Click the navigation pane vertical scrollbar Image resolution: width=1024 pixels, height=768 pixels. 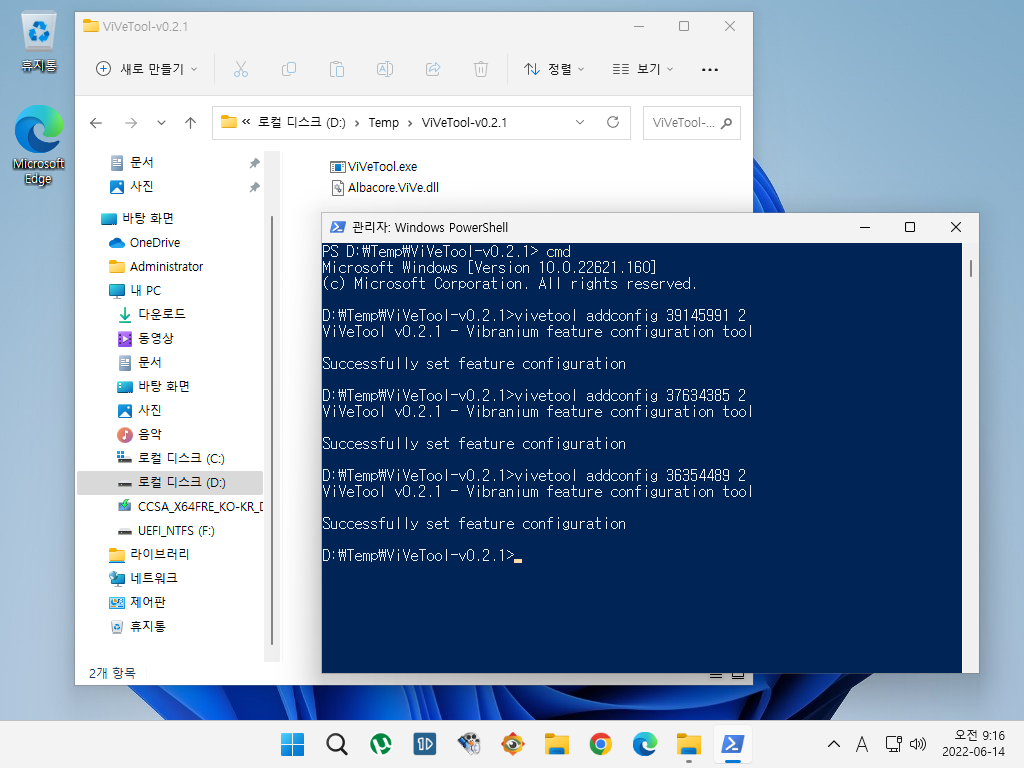pos(272,430)
